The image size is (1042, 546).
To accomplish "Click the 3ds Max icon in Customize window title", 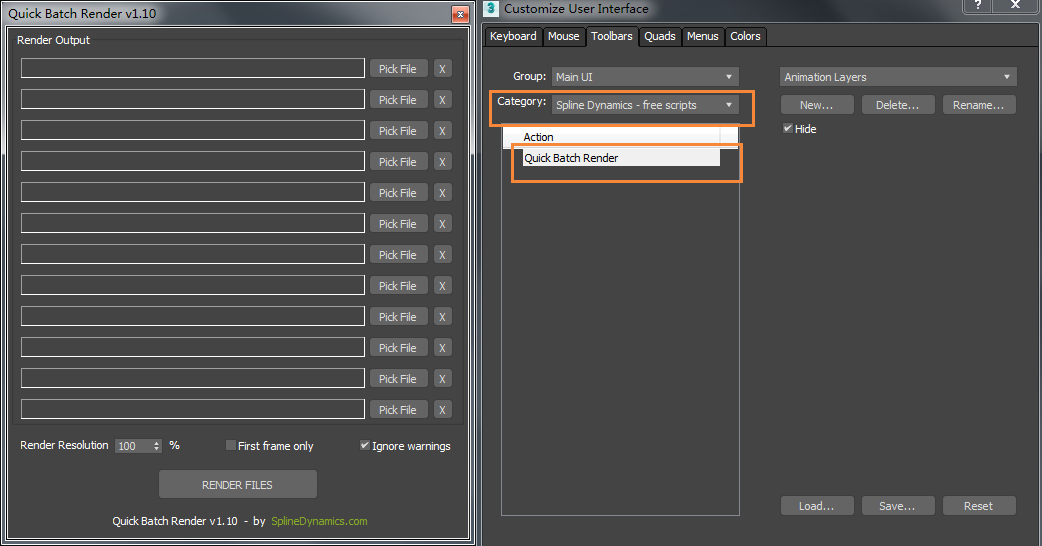I will pyautogui.click(x=491, y=9).
